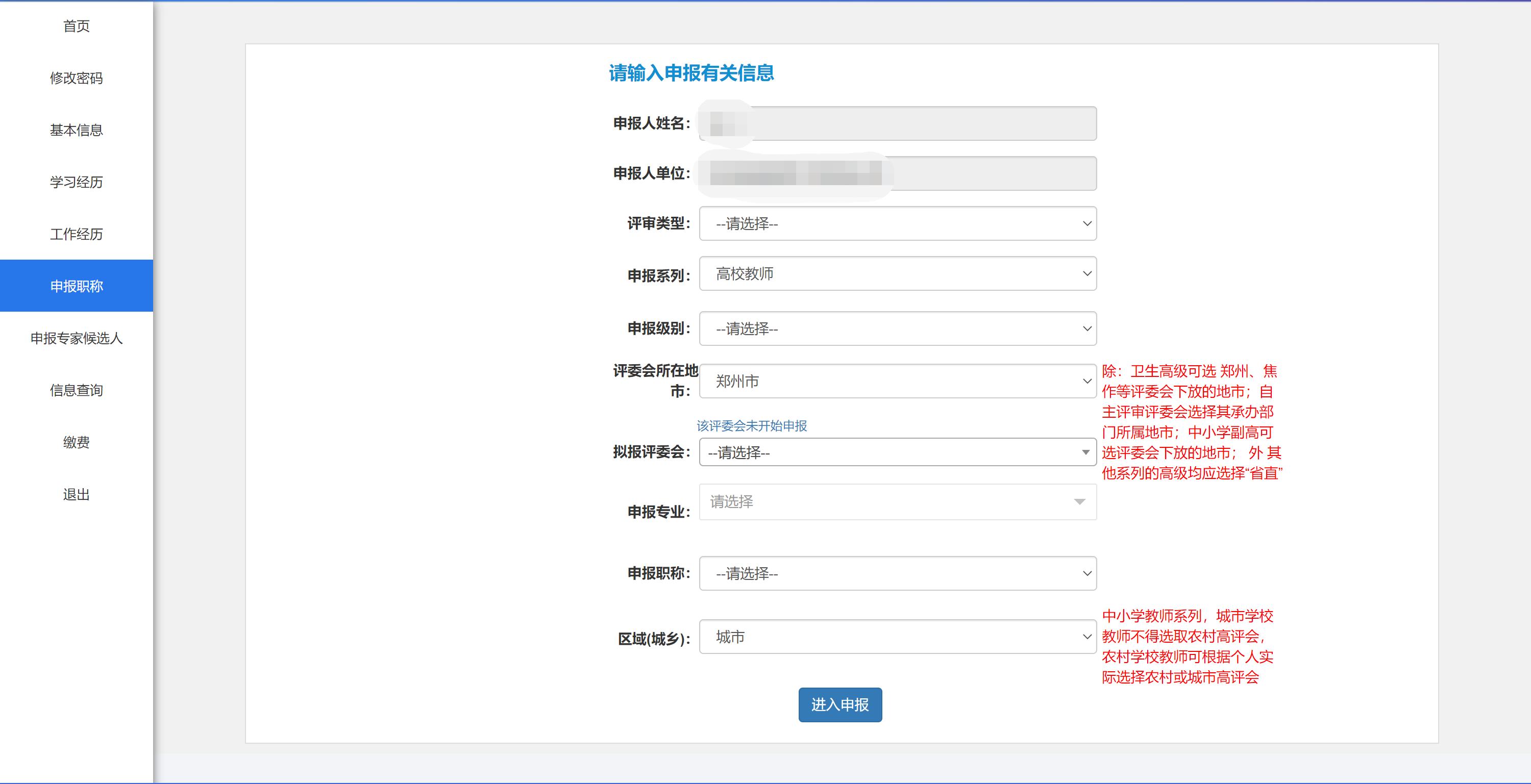Open 修改密码 from the sidebar
The width and height of the screenshot is (1531, 784).
pos(76,78)
